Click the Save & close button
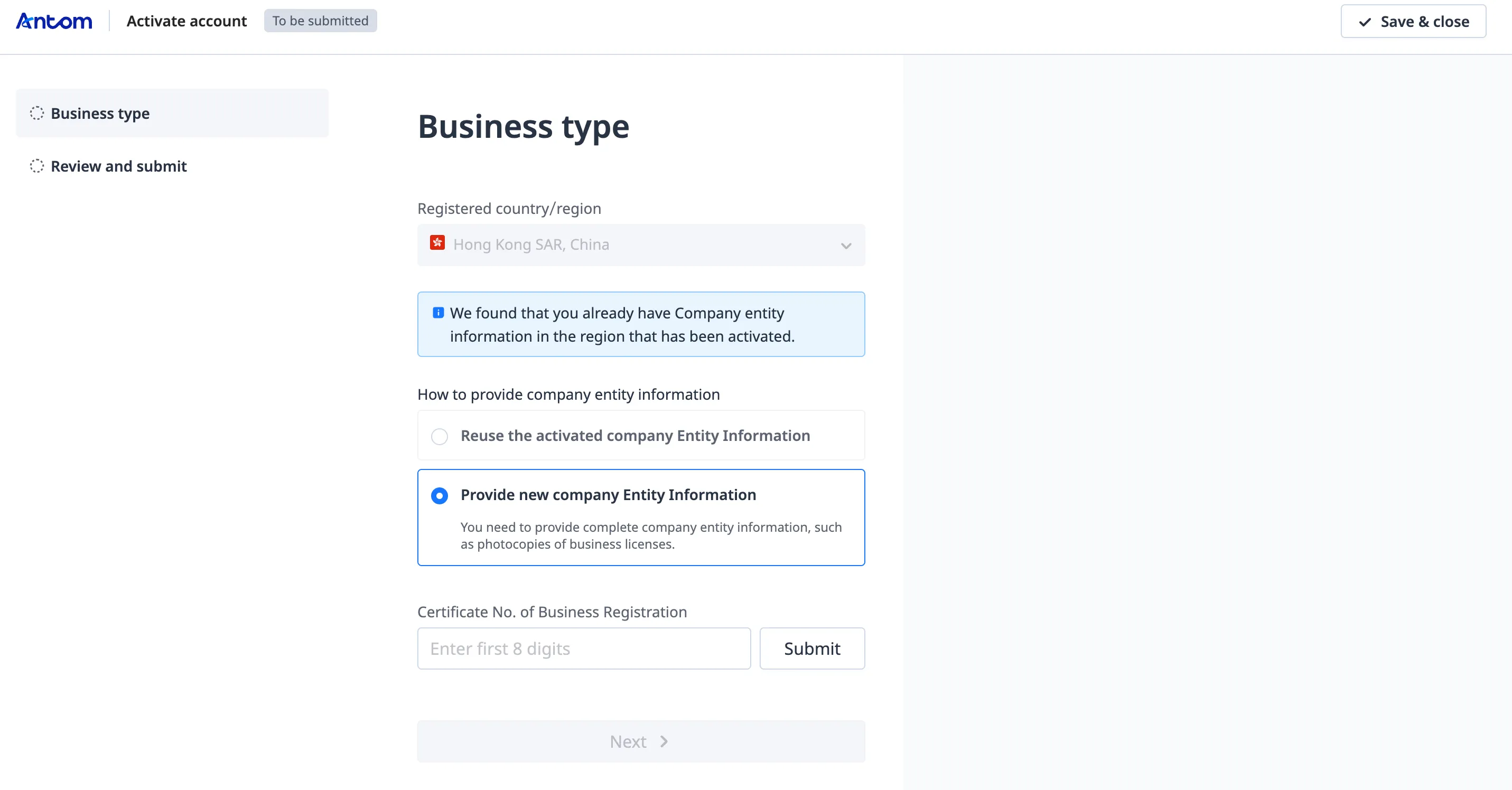The image size is (1512, 790). coord(1413,22)
